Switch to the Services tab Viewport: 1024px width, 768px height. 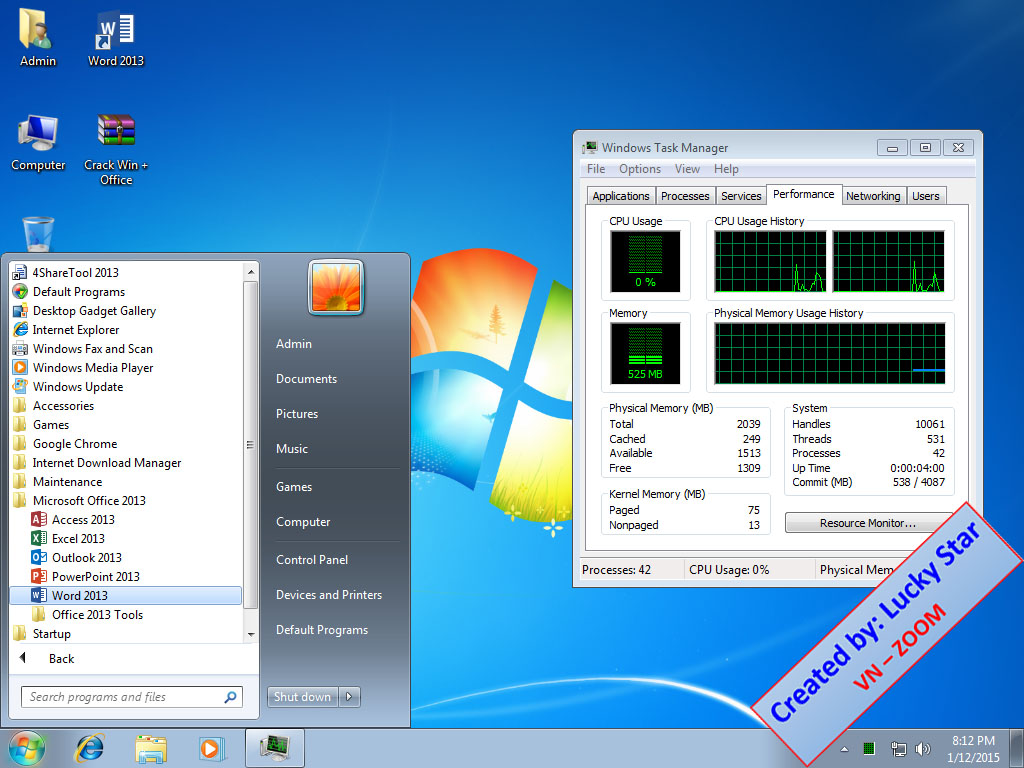pyautogui.click(x=741, y=196)
